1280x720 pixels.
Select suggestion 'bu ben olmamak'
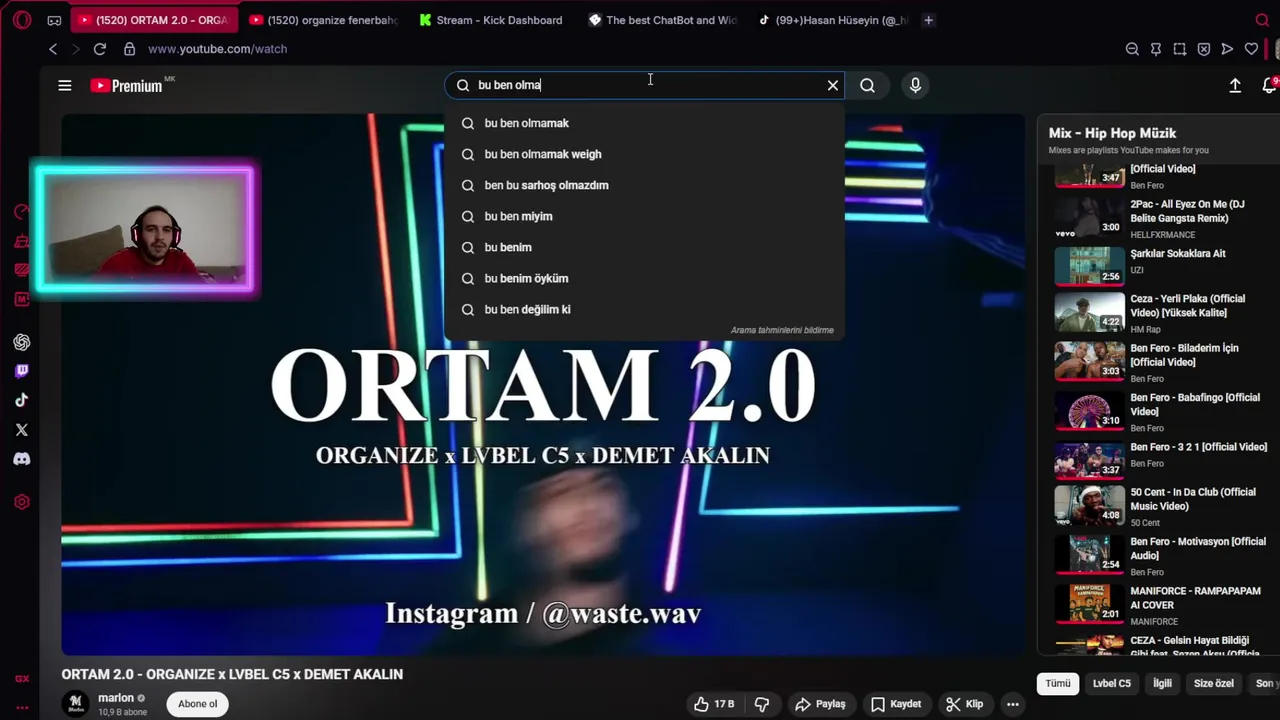coord(644,123)
